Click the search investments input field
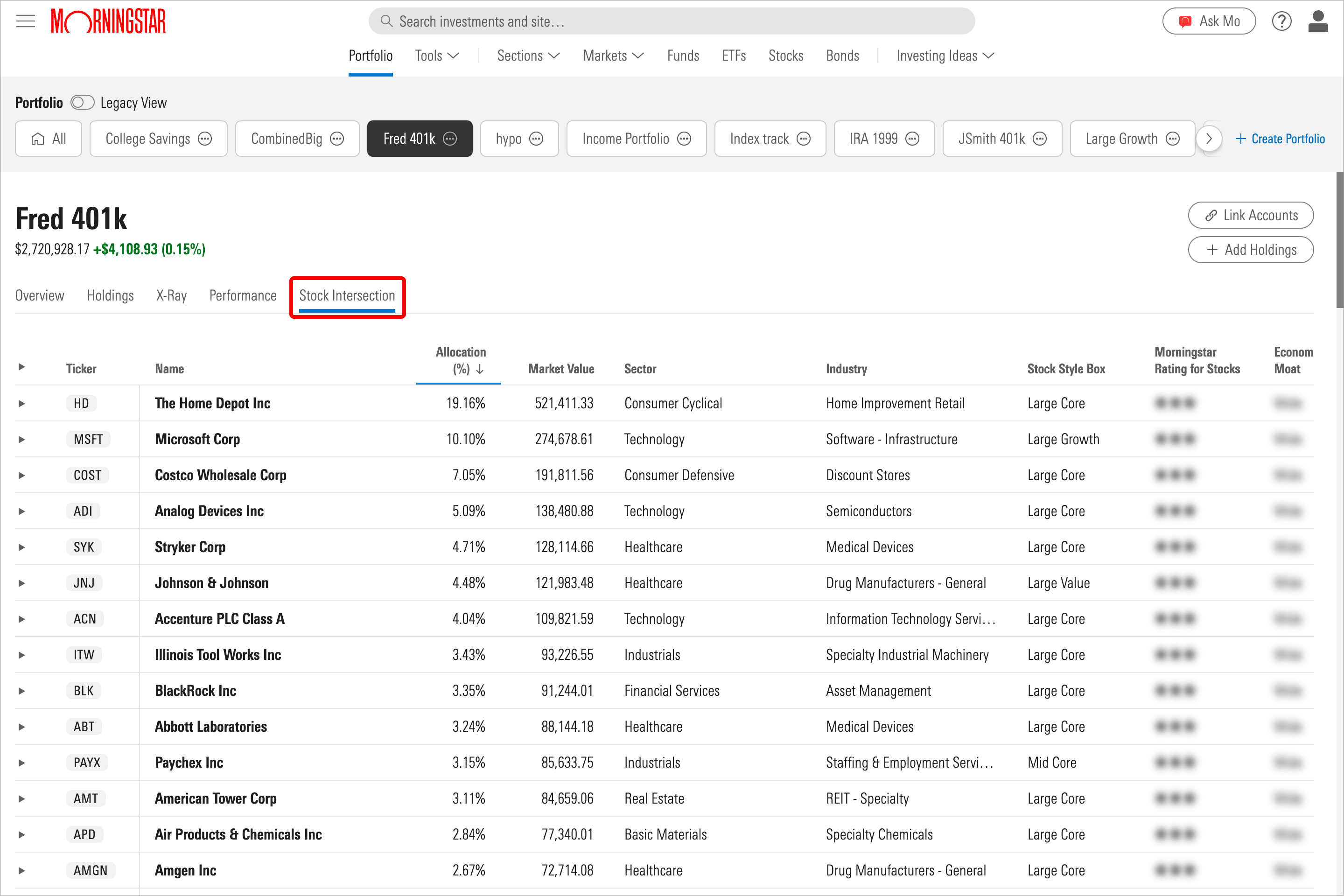The width and height of the screenshot is (1344, 896). click(672, 21)
